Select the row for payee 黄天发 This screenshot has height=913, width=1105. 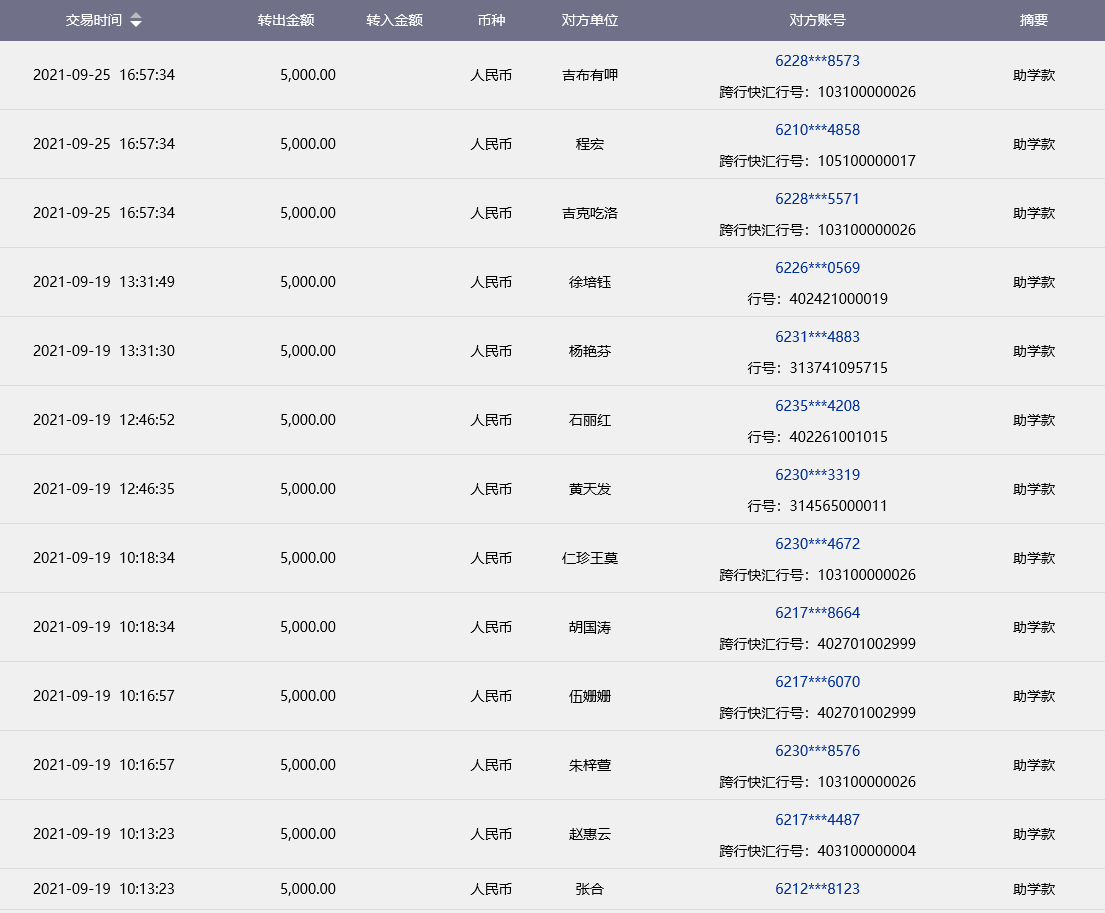point(589,489)
